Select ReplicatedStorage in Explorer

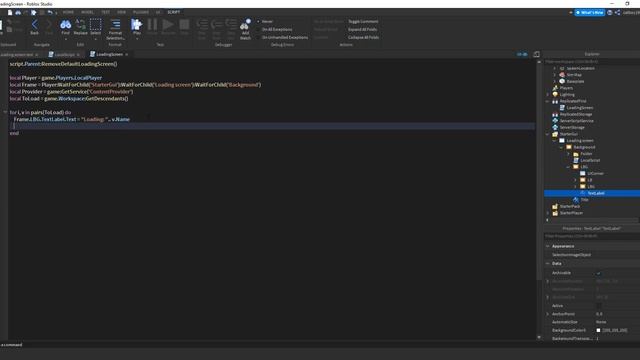tap(576, 114)
